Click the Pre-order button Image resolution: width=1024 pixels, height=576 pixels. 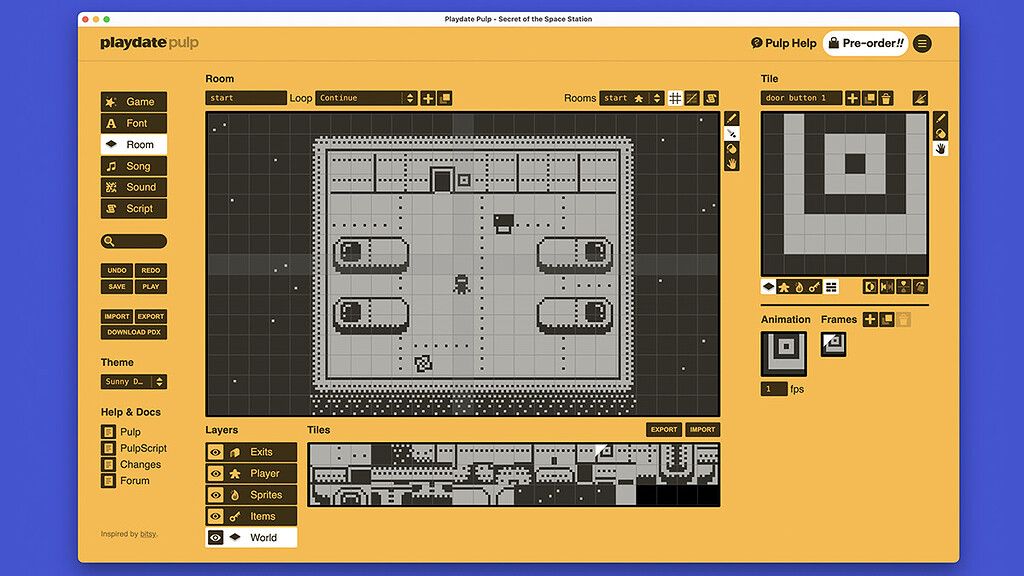866,43
